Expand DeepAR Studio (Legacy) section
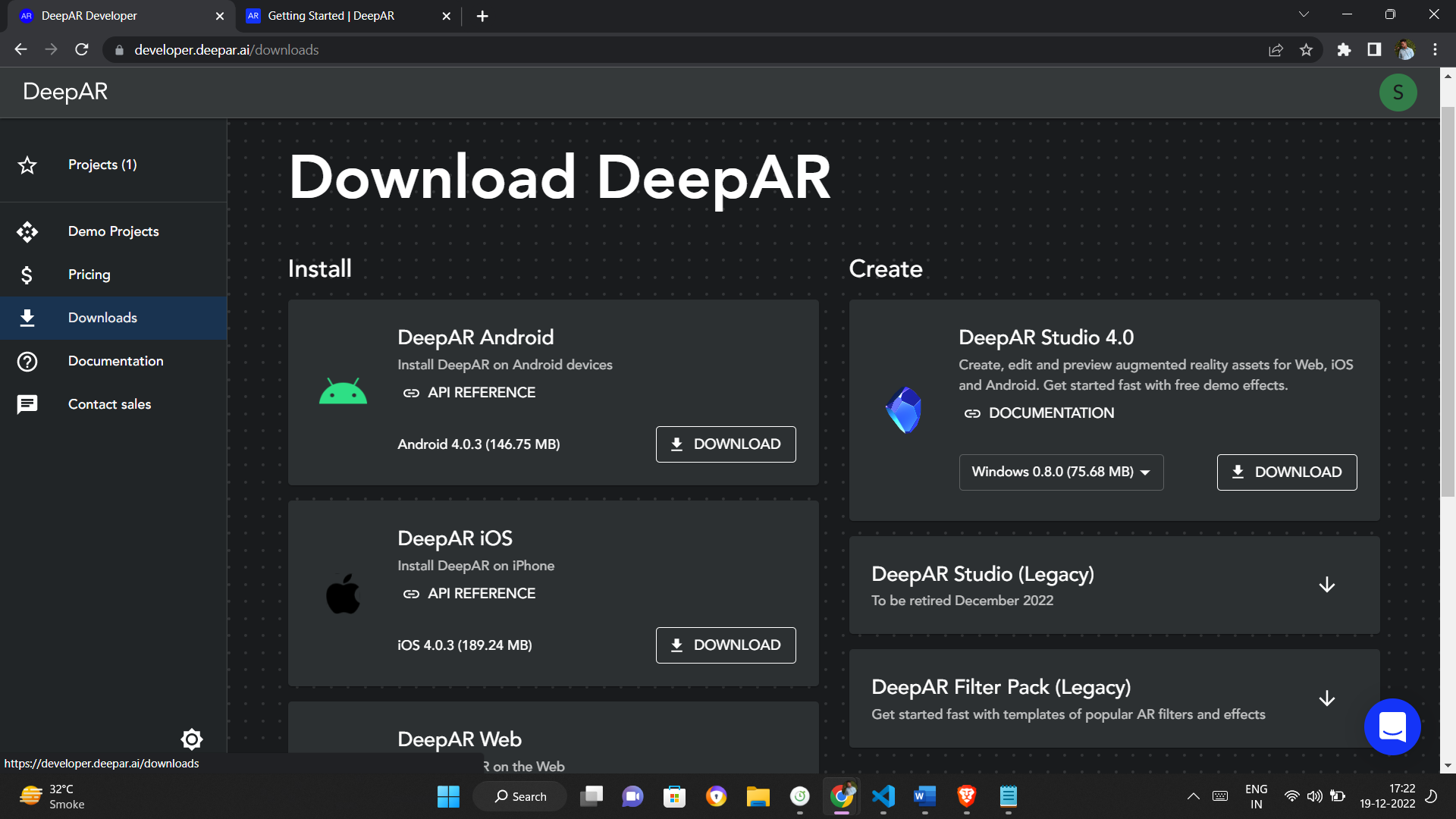Screen dimensions: 1456x819 click(1326, 585)
